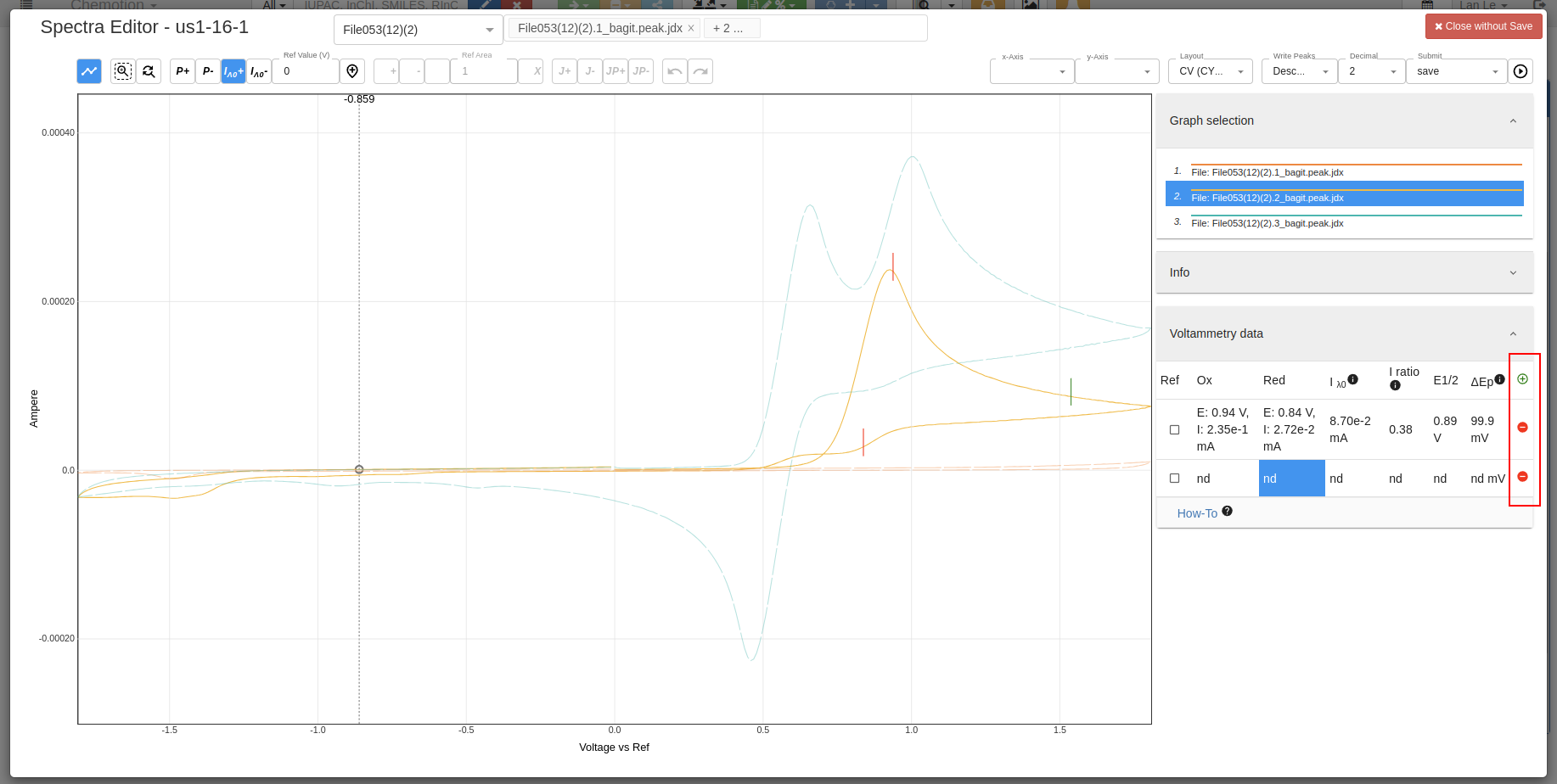Click the undo arrow icon
Viewport: 1557px width, 784px height.
674,71
